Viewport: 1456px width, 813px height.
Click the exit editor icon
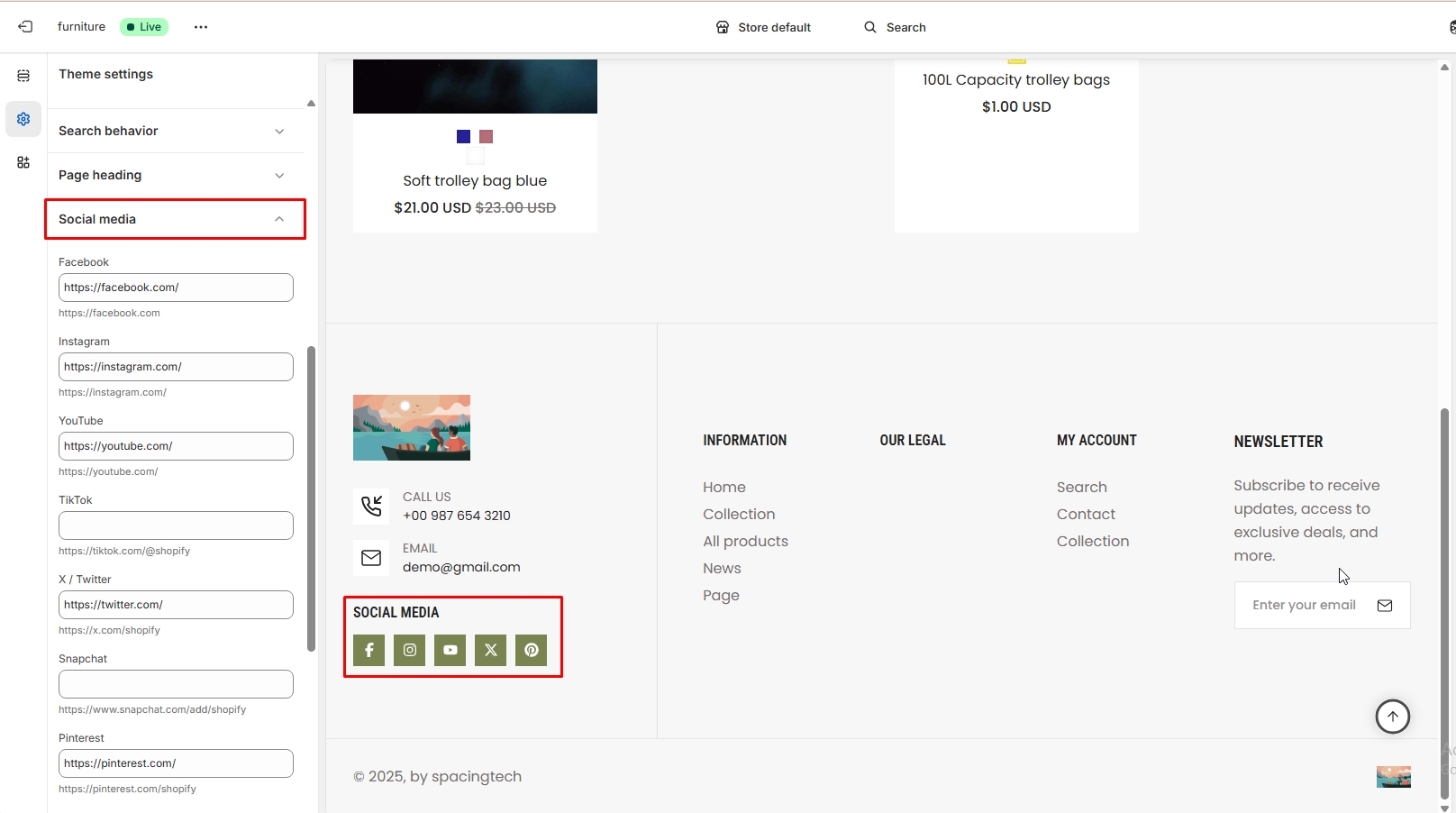[x=25, y=27]
